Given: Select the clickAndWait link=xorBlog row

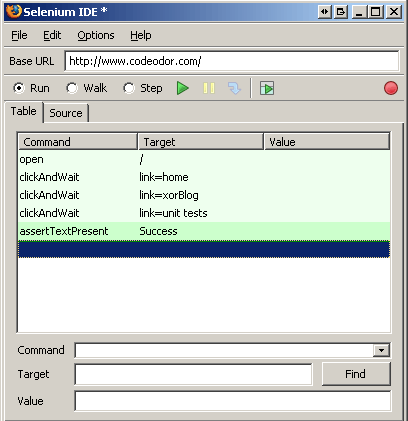Looking at the screenshot, I should point(204,195).
